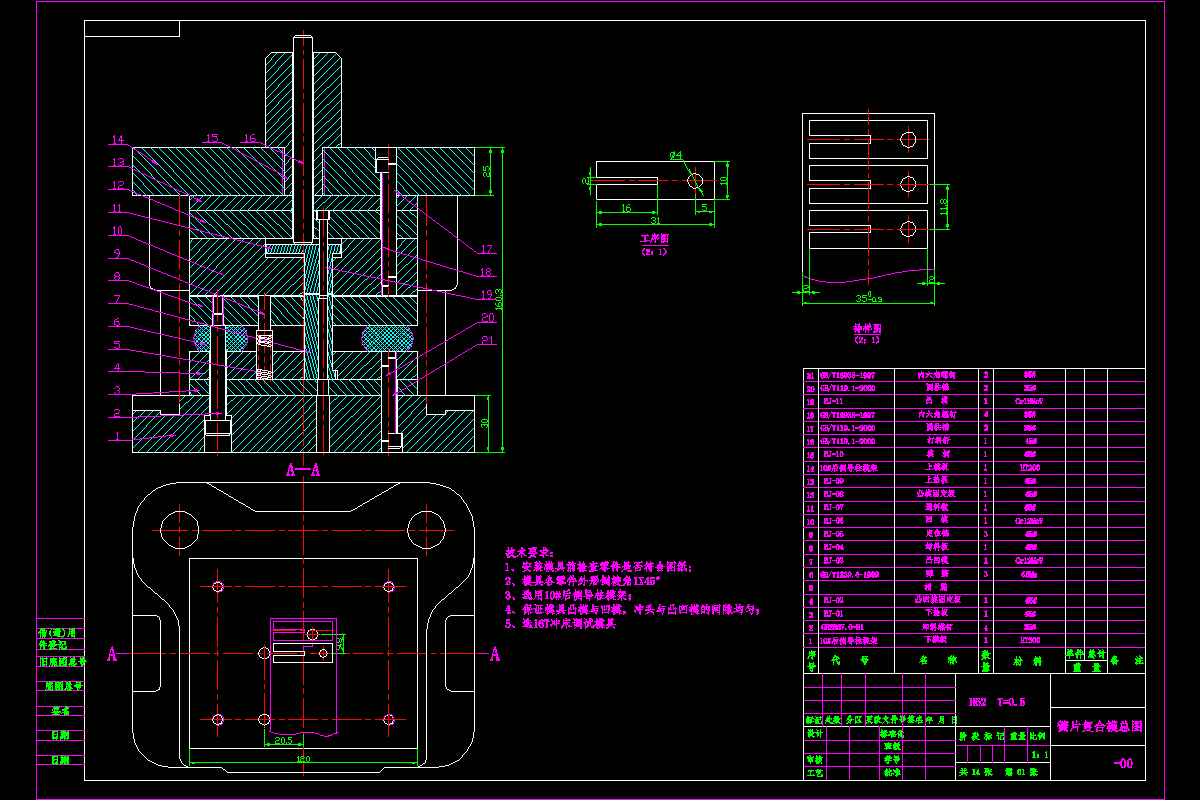Select technical requirement line 5 mentioning 16T
1200x800 pixels.
[x=561, y=622]
